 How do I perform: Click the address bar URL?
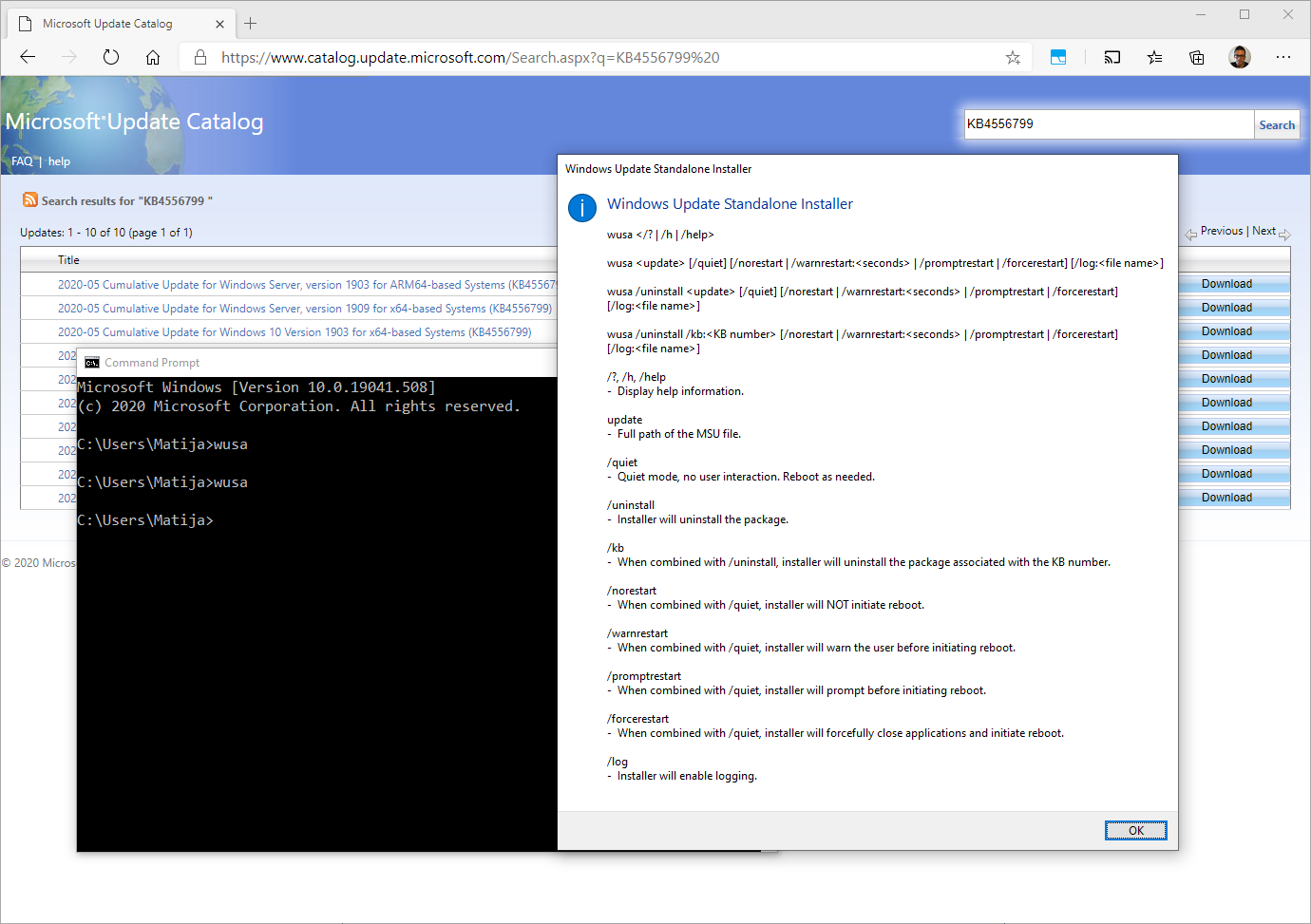[x=470, y=57]
